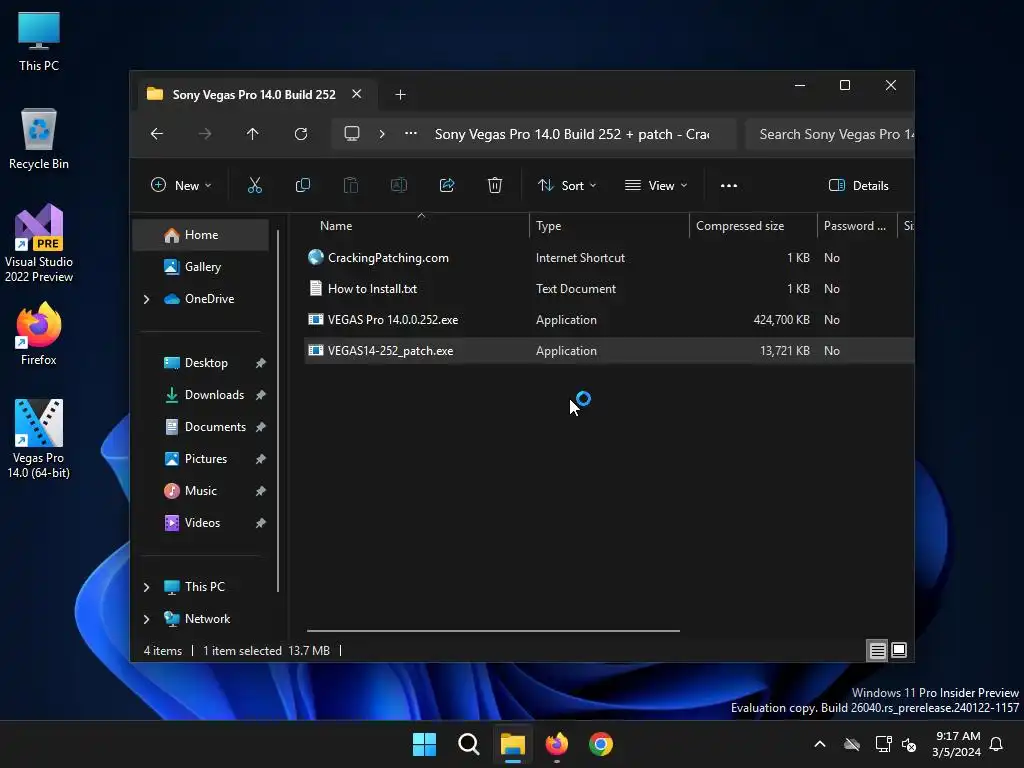Click the monitor icon in address bar
Screen dimensions: 1024x768
click(x=352, y=134)
